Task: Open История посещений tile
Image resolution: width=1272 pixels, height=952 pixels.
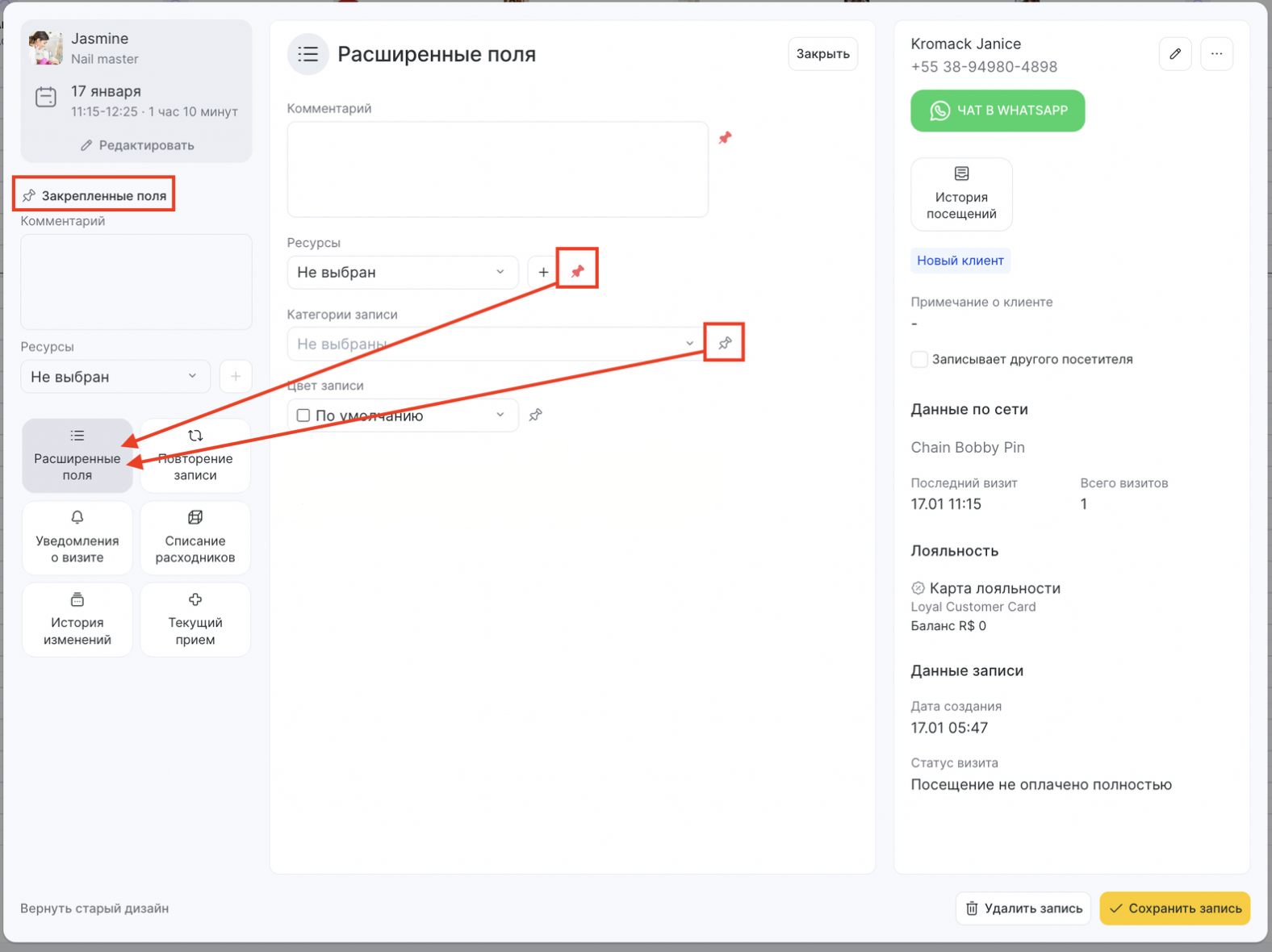Action: click(x=961, y=194)
